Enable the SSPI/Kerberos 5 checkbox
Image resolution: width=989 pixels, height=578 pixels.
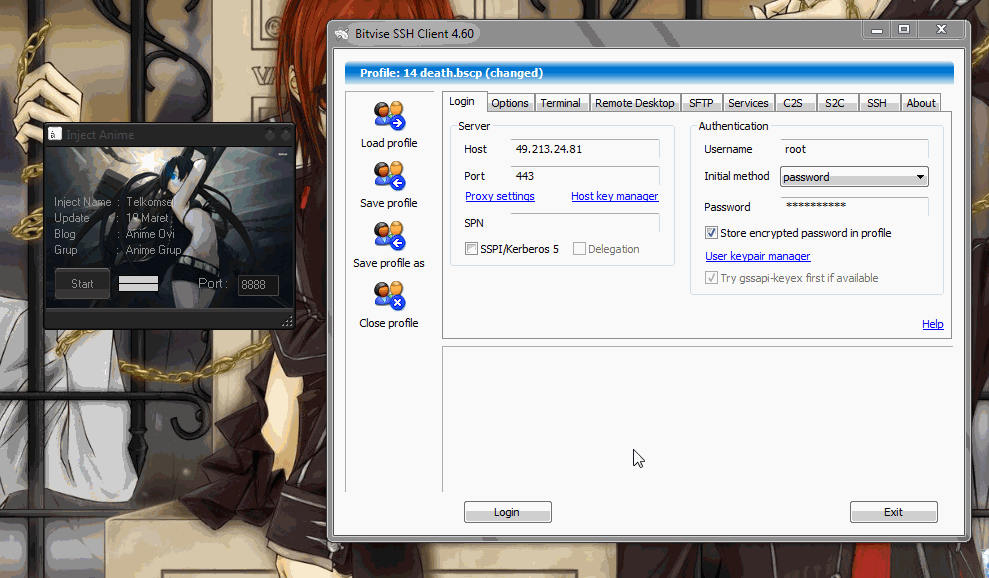click(471, 249)
